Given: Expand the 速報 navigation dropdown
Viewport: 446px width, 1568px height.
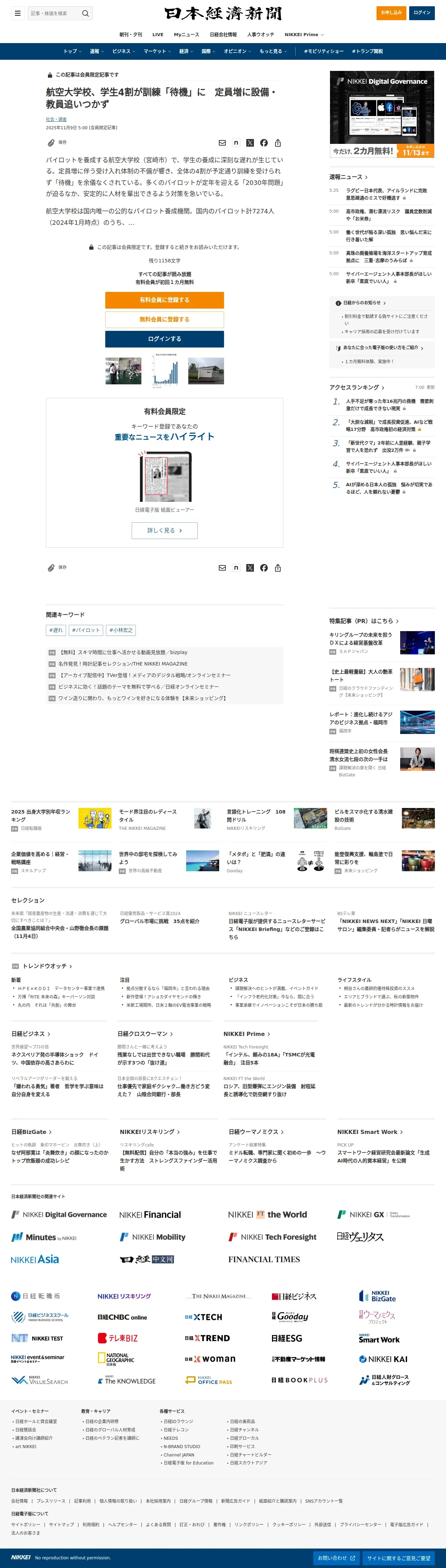Looking at the screenshot, I should (97, 51).
